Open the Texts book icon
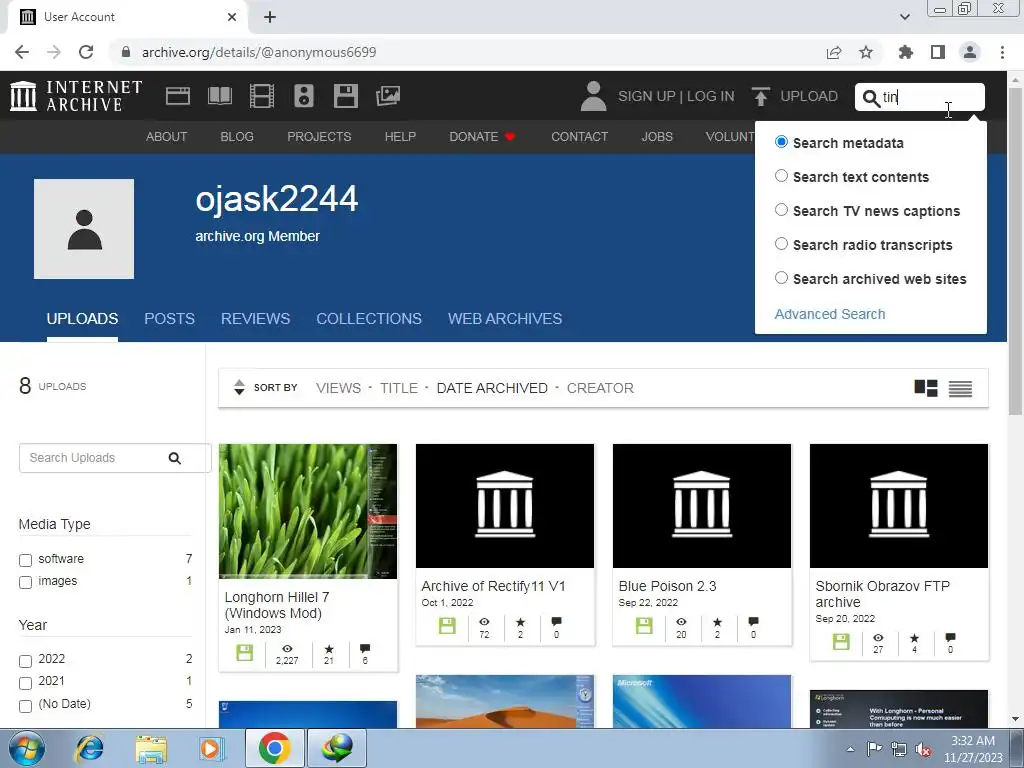This screenshot has height=768, width=1024. [219, 96]
